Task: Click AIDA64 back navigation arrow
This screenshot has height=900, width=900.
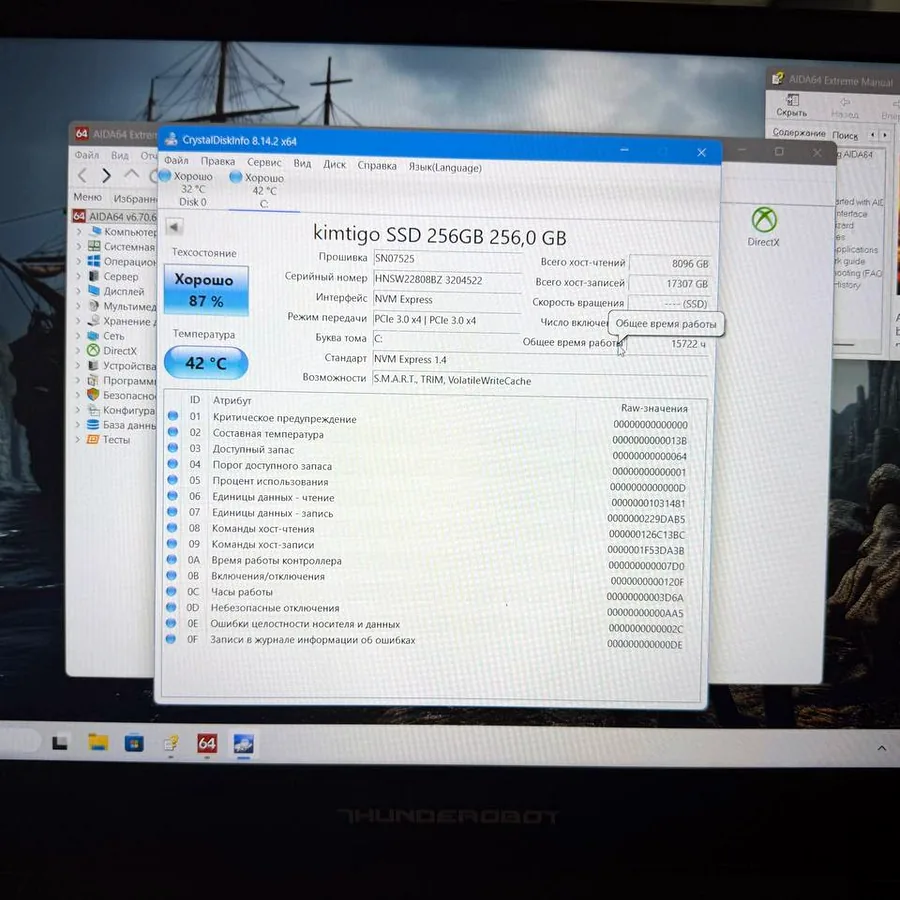Action: [x=82, y=175]
